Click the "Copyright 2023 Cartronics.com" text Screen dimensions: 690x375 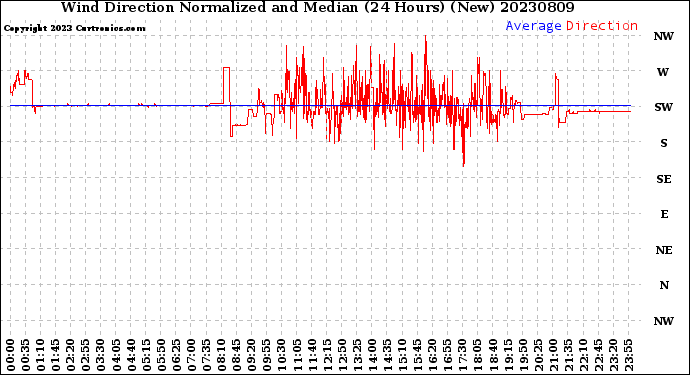pyautogui.click(x=74, y=28)
